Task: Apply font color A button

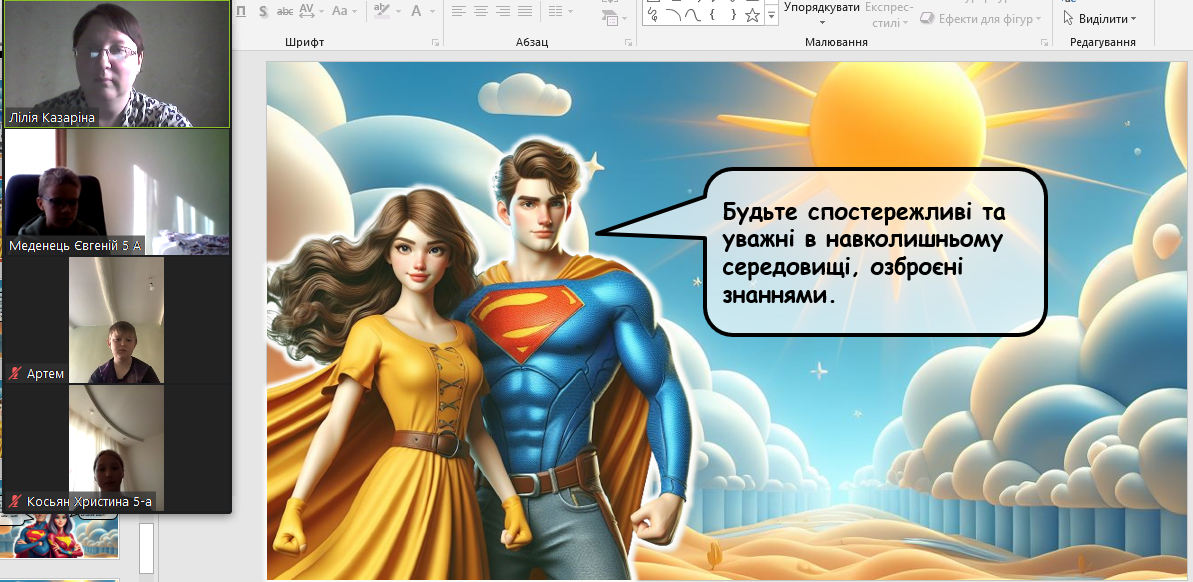Action: pos(416,11)
